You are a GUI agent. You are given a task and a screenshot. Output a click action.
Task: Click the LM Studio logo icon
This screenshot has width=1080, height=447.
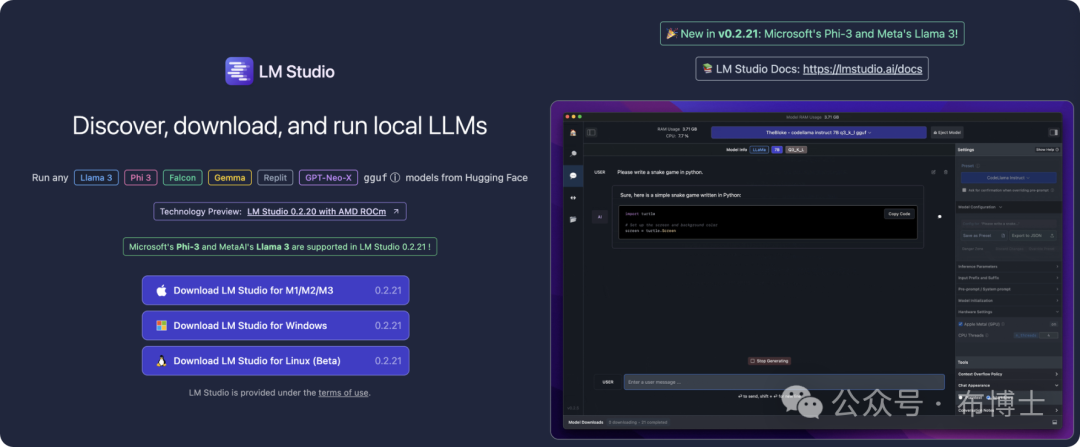(x=239, y=71)
